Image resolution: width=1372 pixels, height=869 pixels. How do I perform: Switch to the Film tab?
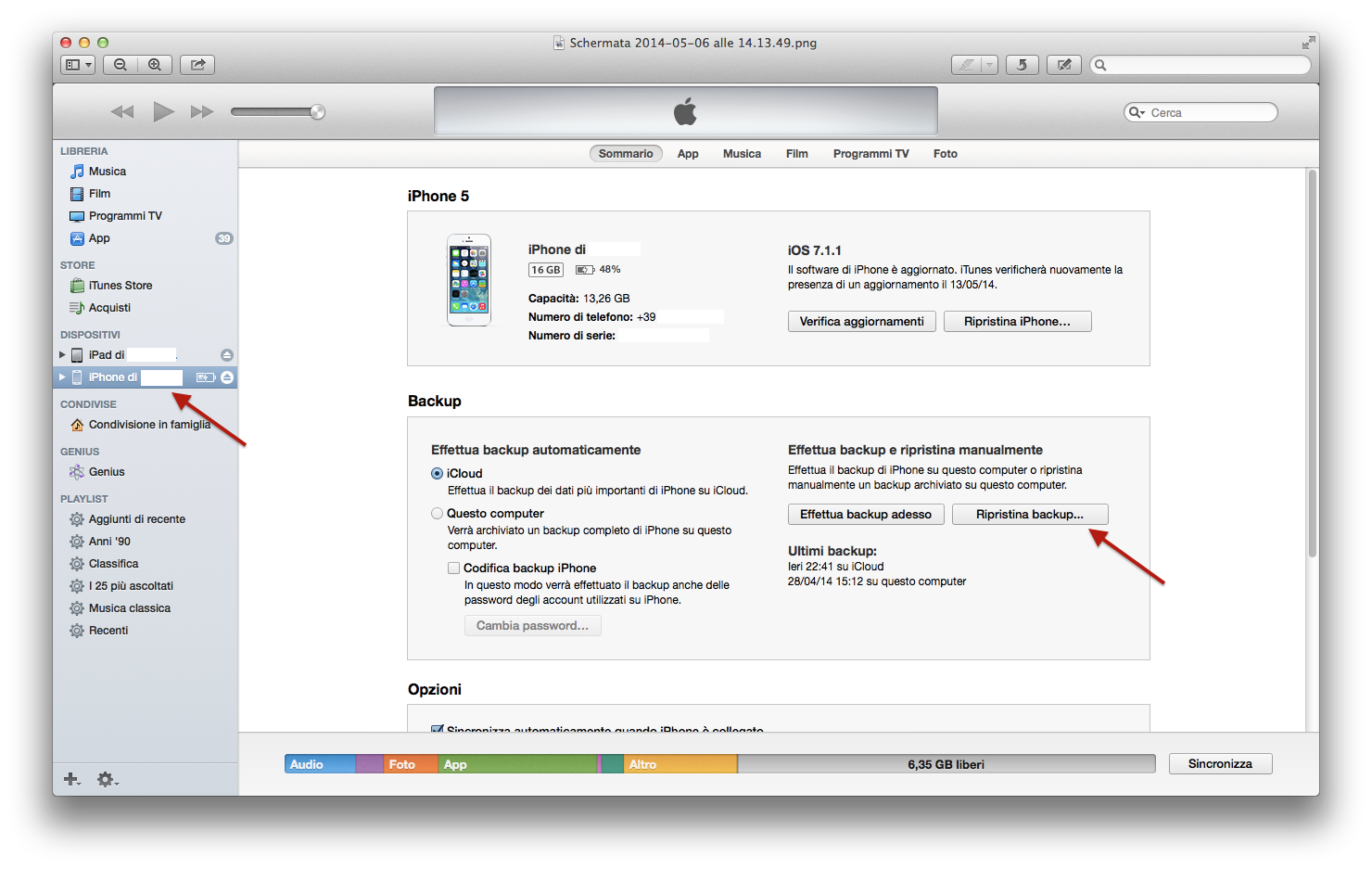[797, 154]
